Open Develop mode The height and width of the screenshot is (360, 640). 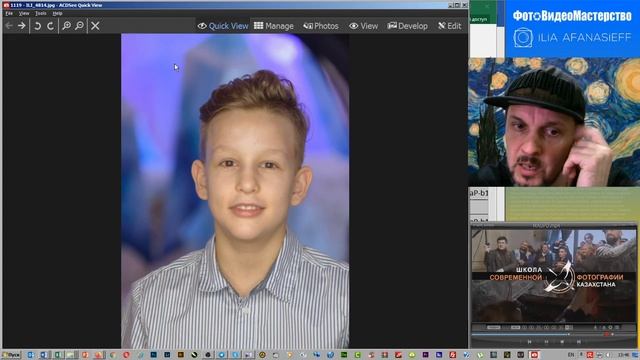(x=407, y=26)
